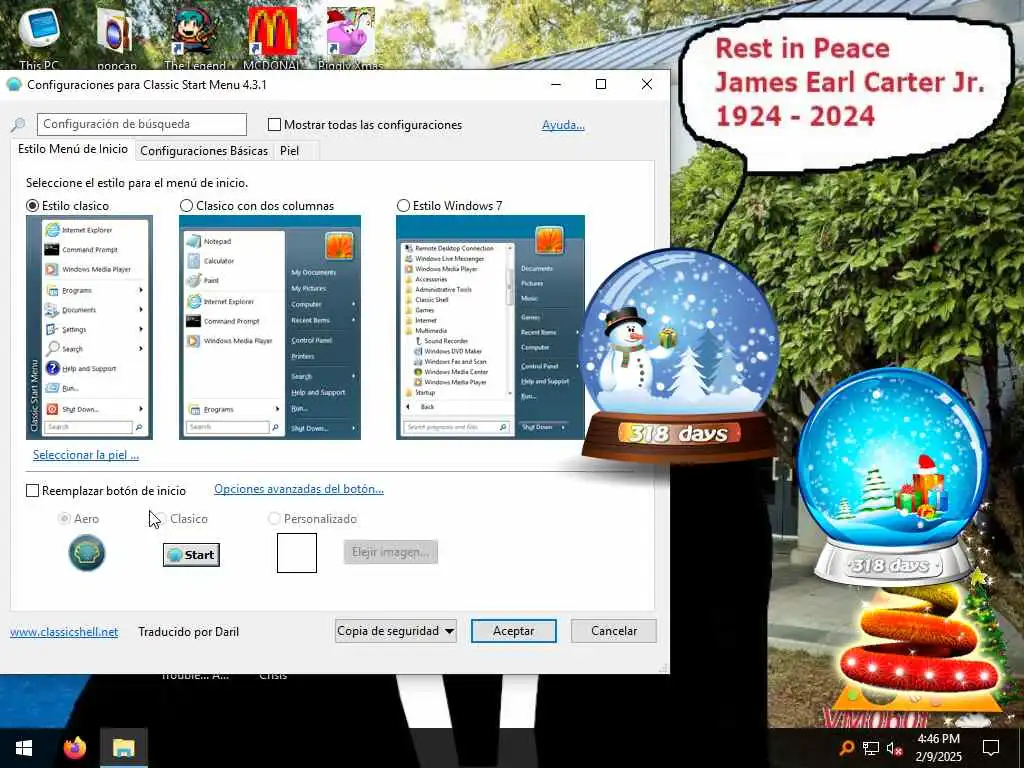Select Estilo clasico radio button
The height and width of the screenshot is (768, 1024).
click(33, 206)
